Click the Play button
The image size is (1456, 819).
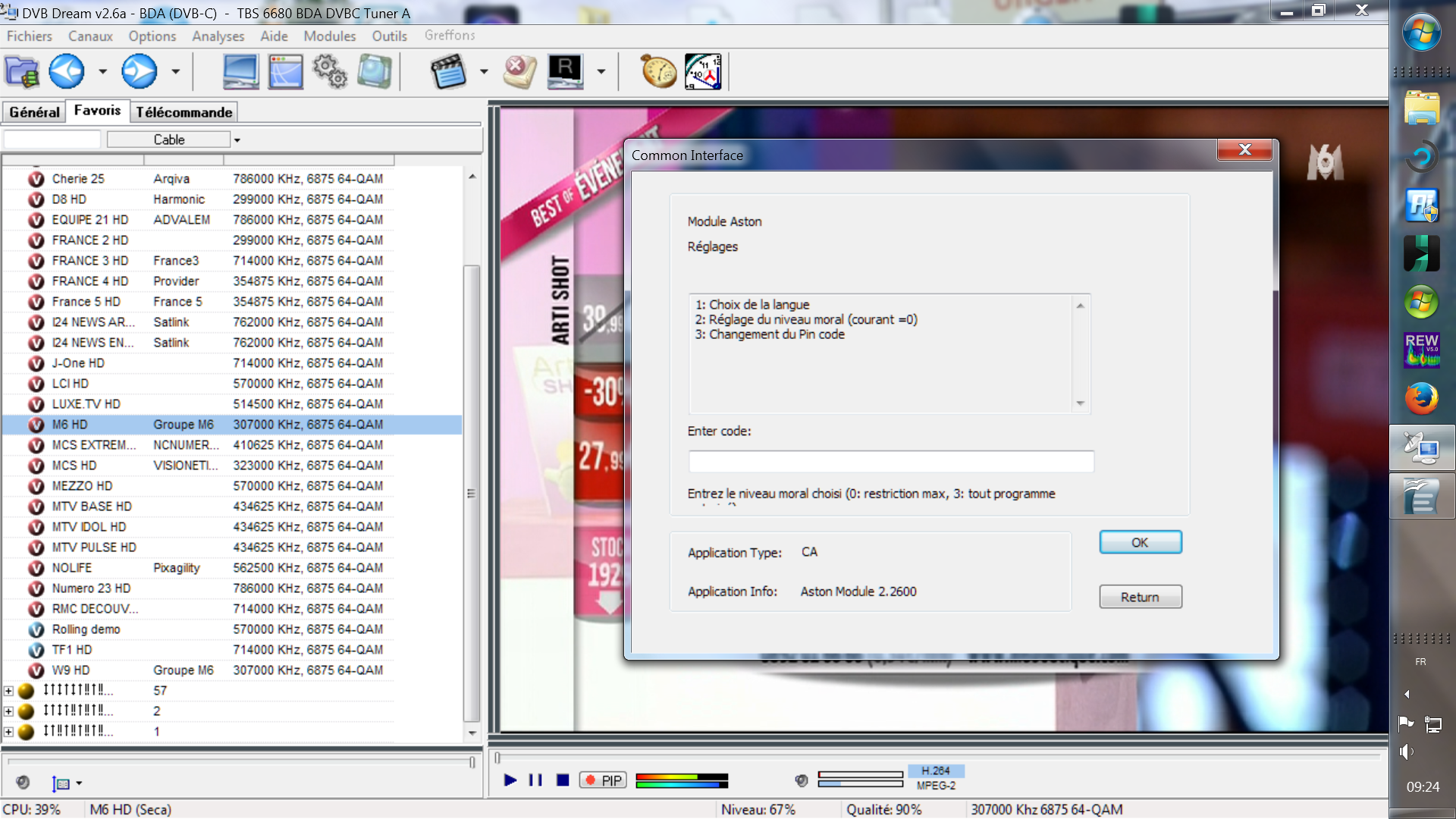click(510, 780)
